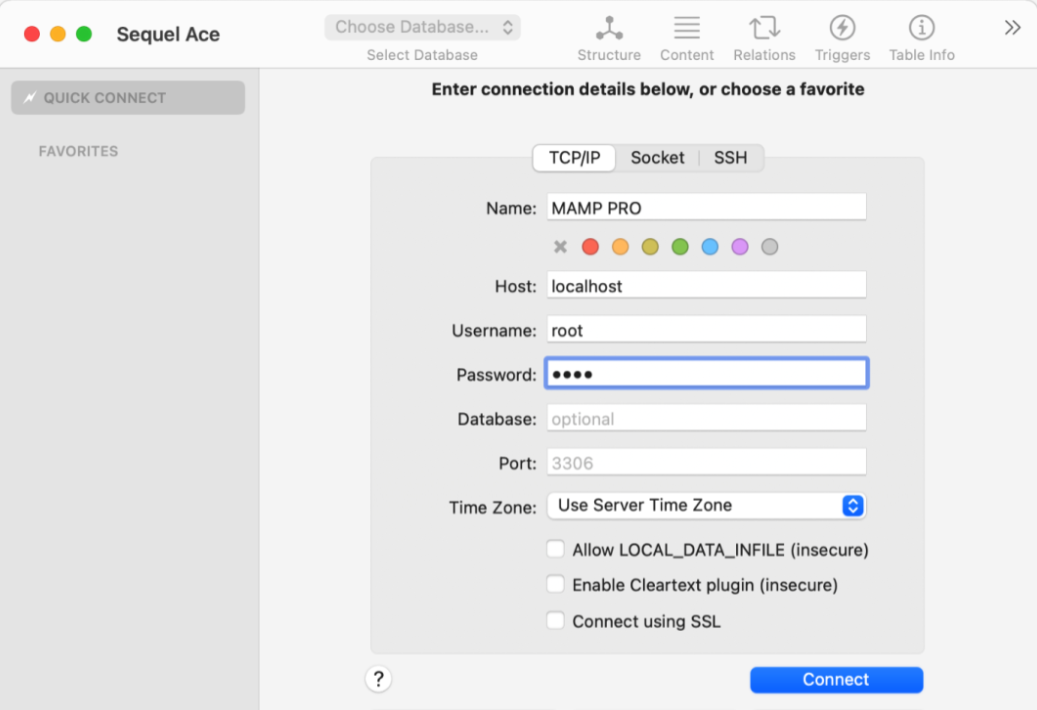The image size is (1037, 710).
Task: Click the Host field showing localhost
Action: 706,286
